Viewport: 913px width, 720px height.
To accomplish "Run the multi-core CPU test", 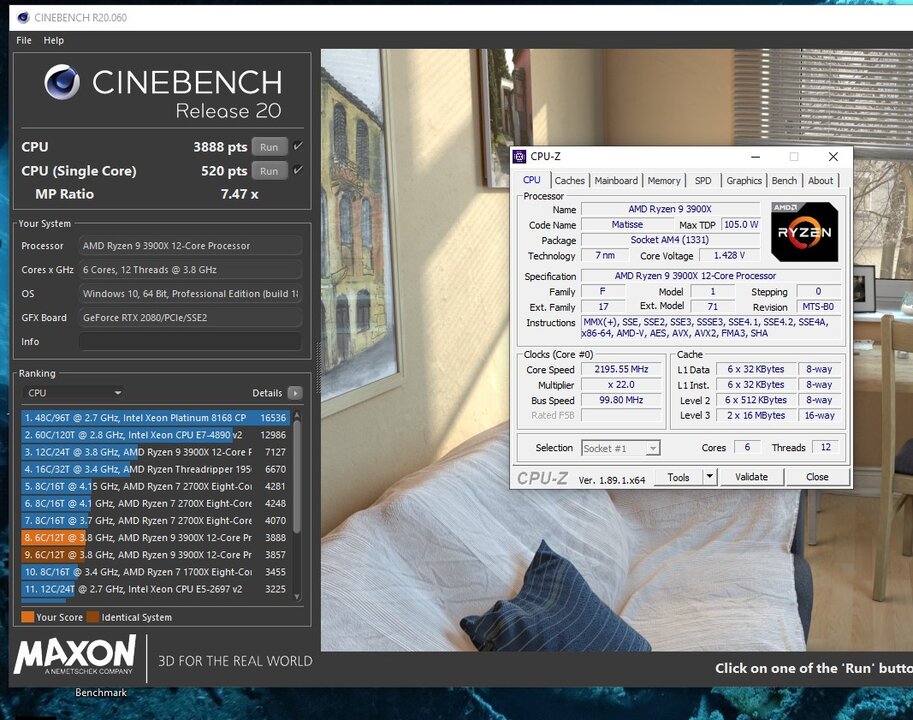I will coord(269,147).
